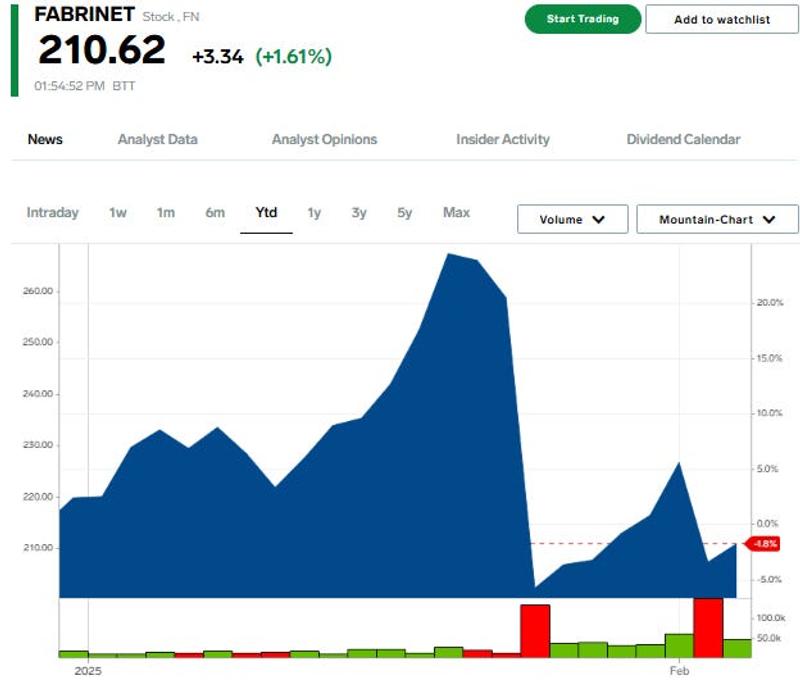Choose the 6m chart range
Screen dimensions: 800x685
pyautogui.click(x=215, y=212)
